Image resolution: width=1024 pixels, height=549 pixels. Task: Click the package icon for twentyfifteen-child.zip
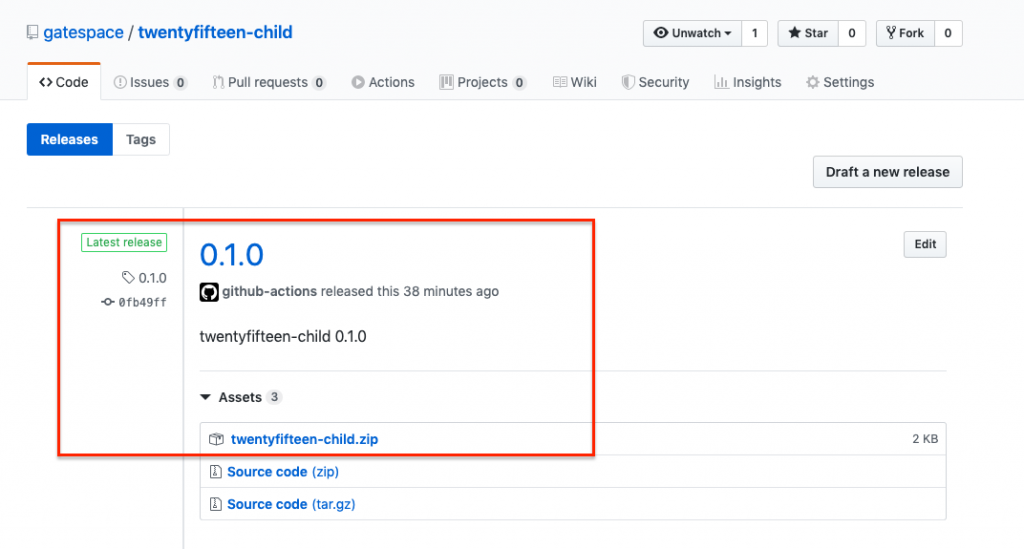pos(216,439)
